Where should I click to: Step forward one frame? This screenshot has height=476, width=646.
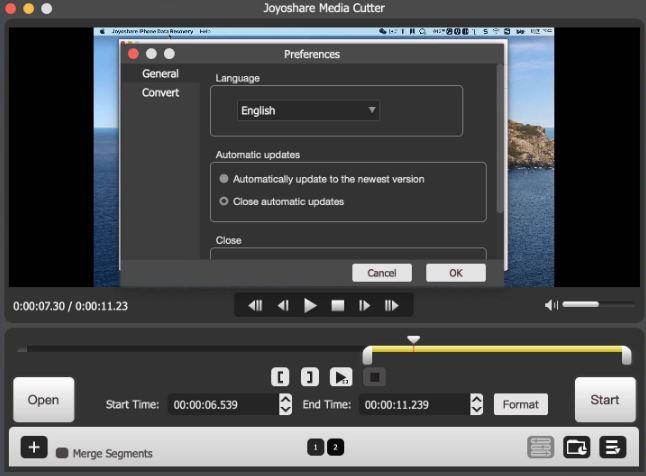point(364,305)
